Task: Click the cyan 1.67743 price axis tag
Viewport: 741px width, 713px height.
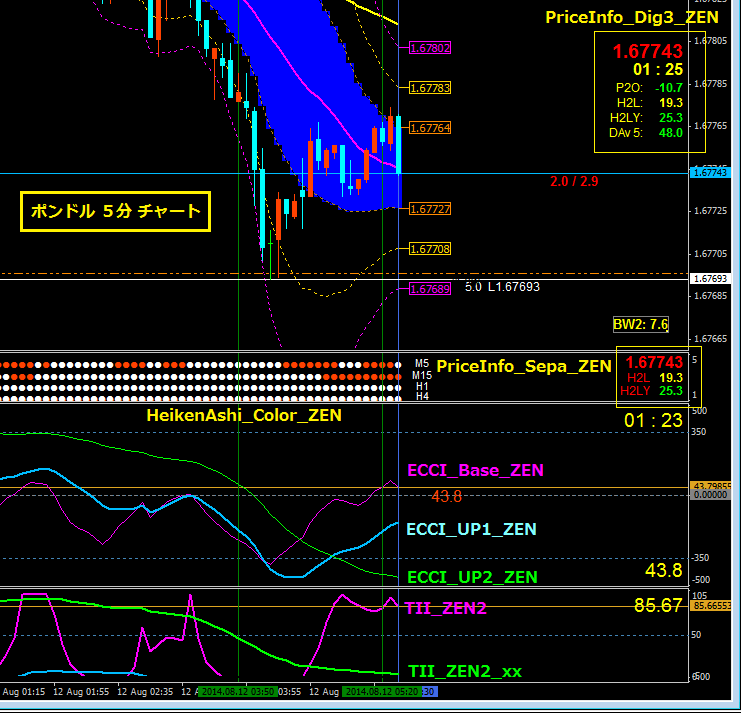Action: tap(710, 173)
